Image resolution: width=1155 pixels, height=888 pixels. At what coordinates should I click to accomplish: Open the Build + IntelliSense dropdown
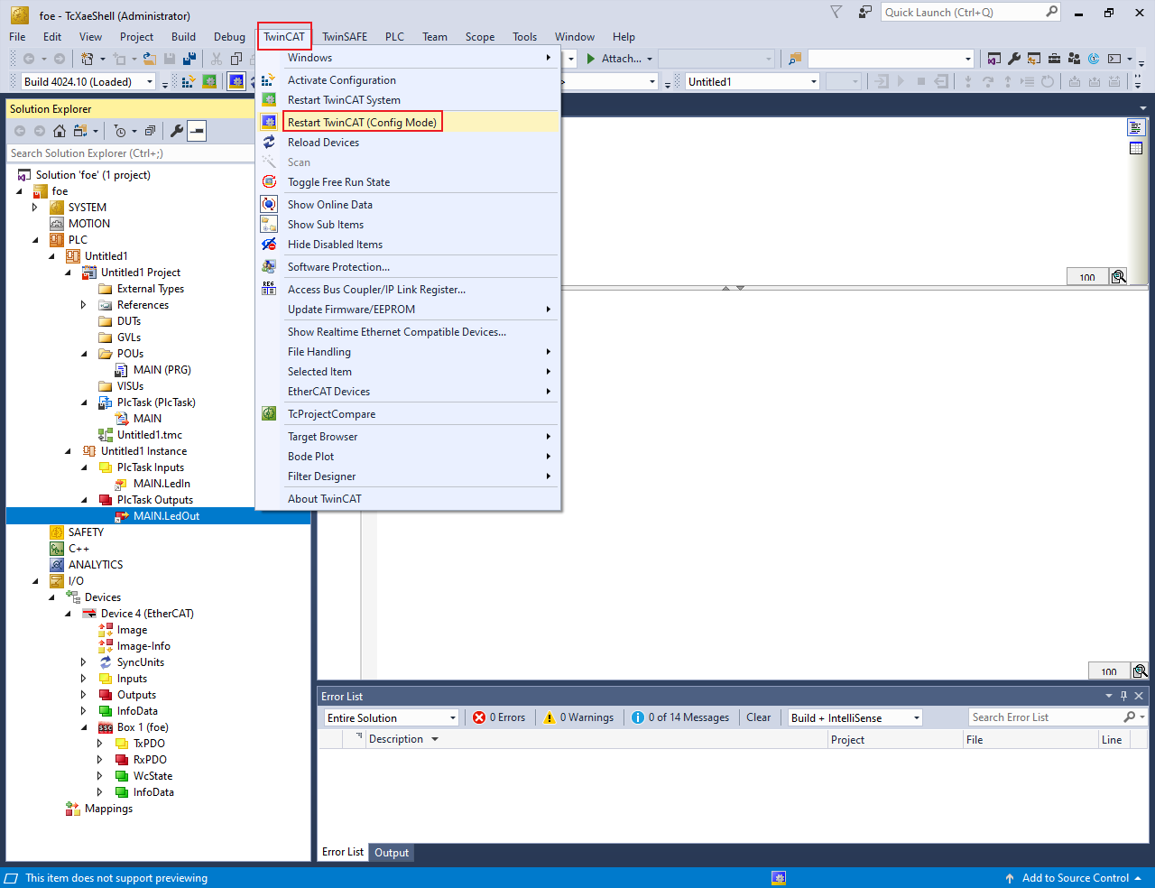(854, 717)
